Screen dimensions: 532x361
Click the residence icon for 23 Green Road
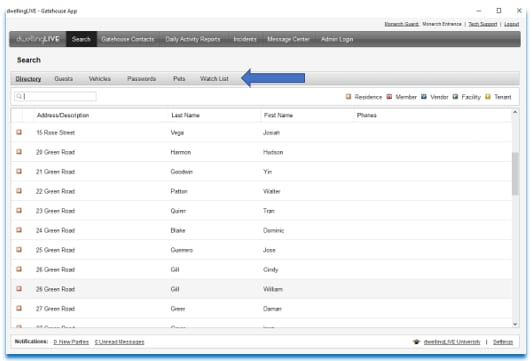(19, 210)
